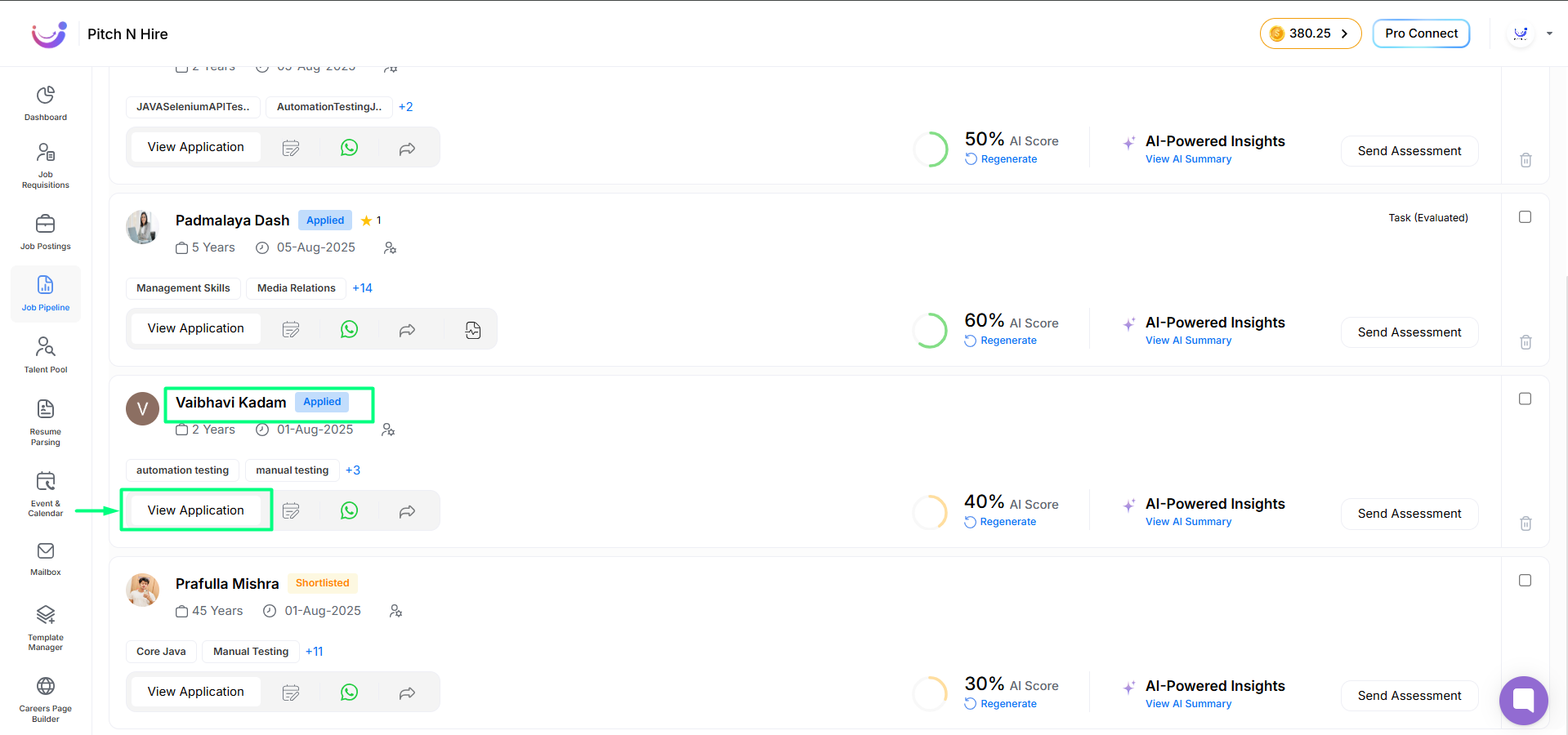The height and width of the screenshot is (735, 1568).
Task: Delete Padmalaya Dash's application with the trash icon
Action: [x=1526, y=342]
